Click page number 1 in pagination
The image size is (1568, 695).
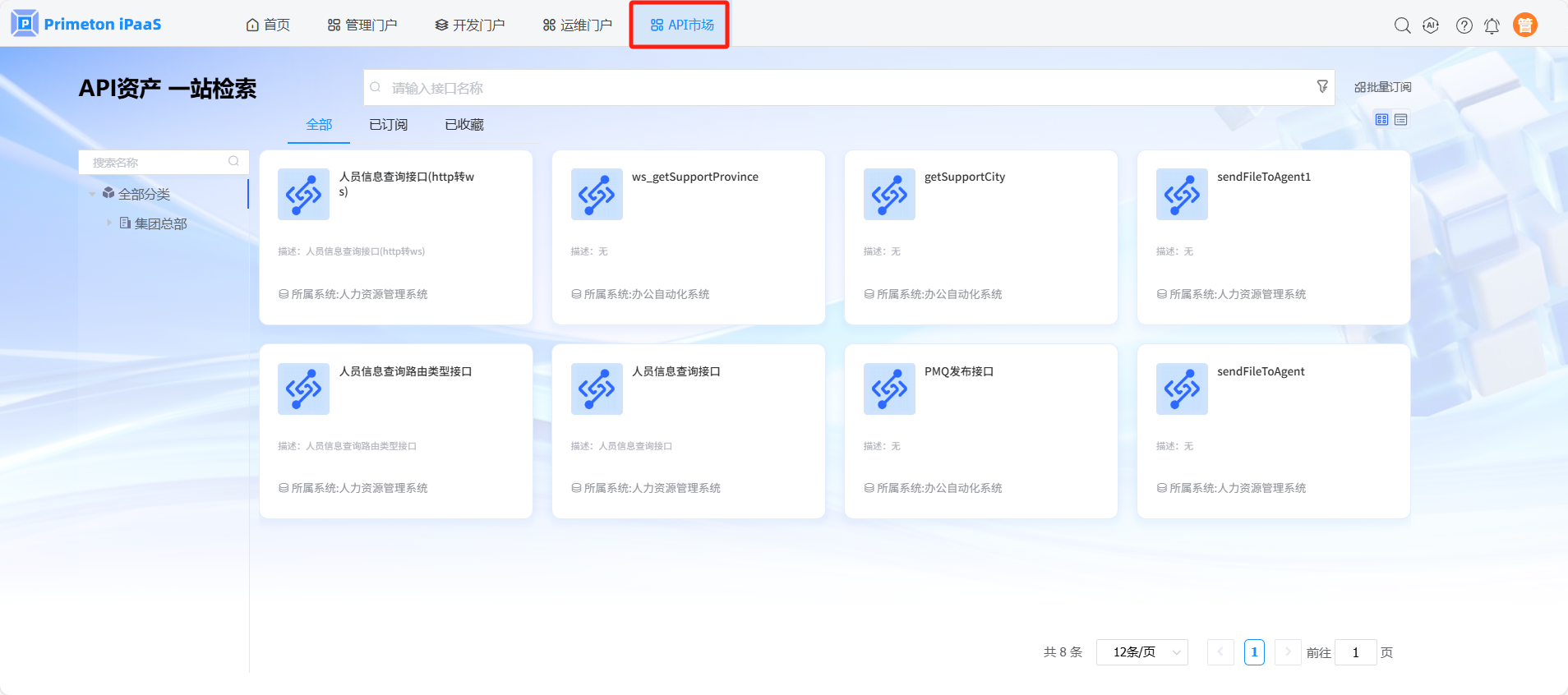tap(1254, 652)
